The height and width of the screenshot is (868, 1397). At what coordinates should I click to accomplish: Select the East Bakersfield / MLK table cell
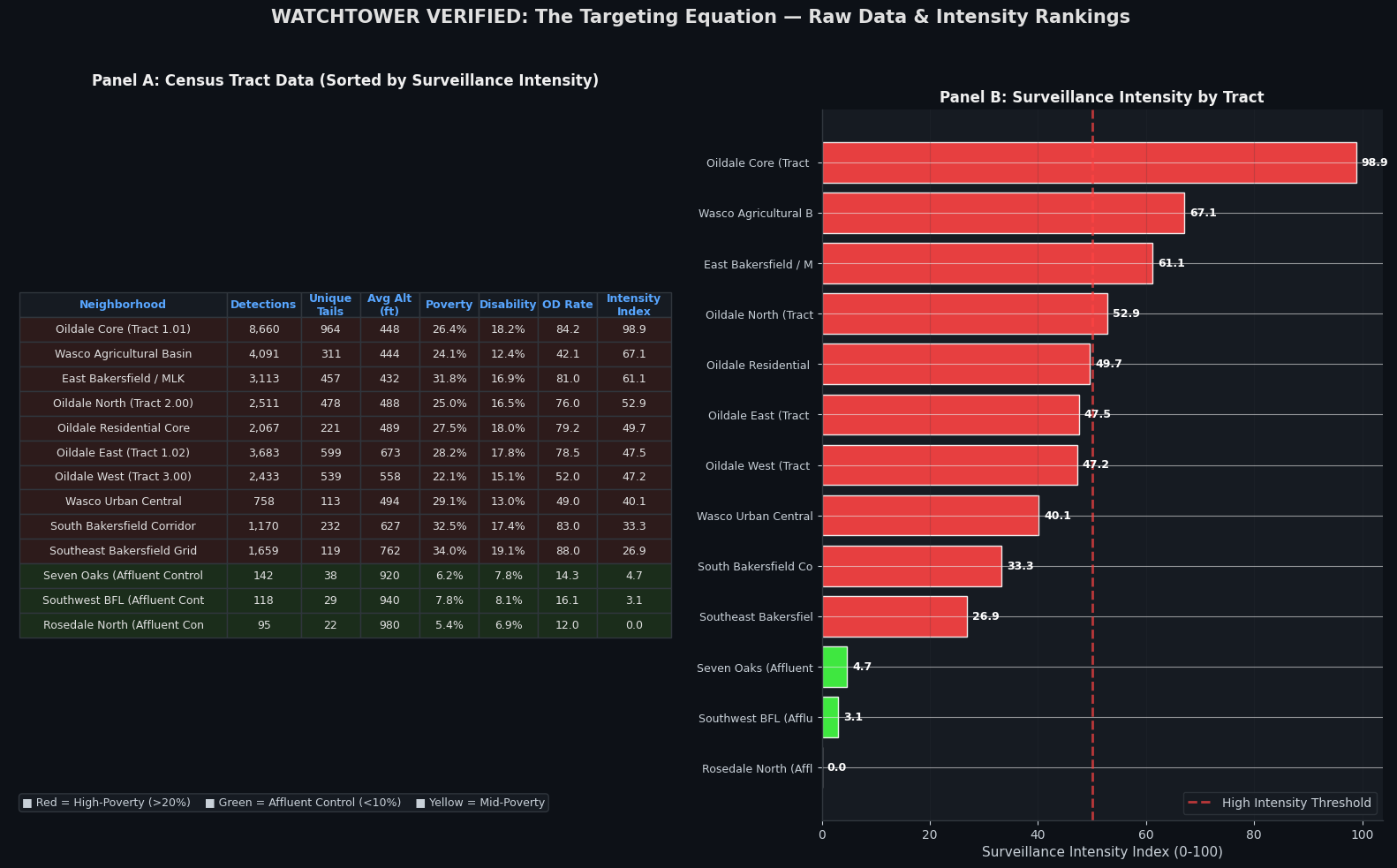123,379
